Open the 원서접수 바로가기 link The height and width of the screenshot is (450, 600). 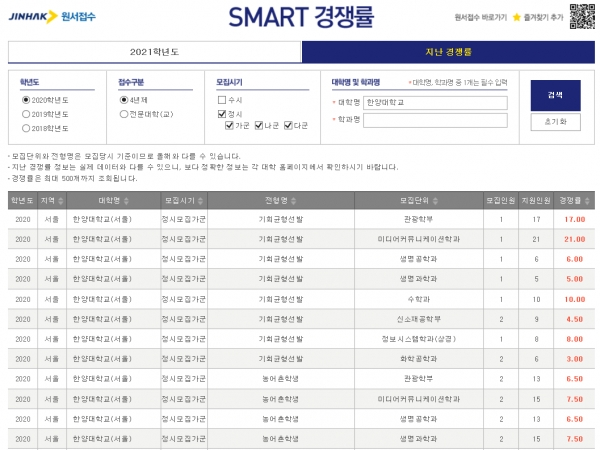point(480,17)
